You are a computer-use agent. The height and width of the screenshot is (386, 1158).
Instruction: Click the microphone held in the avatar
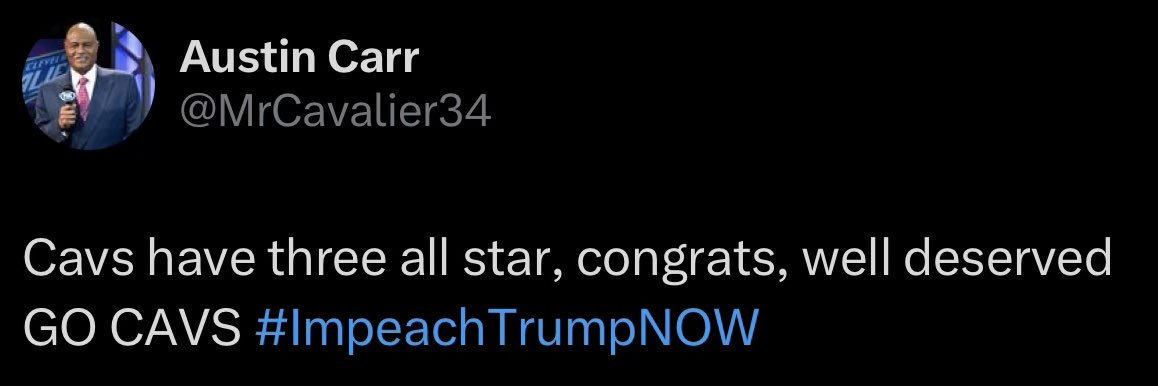point(68,103)
